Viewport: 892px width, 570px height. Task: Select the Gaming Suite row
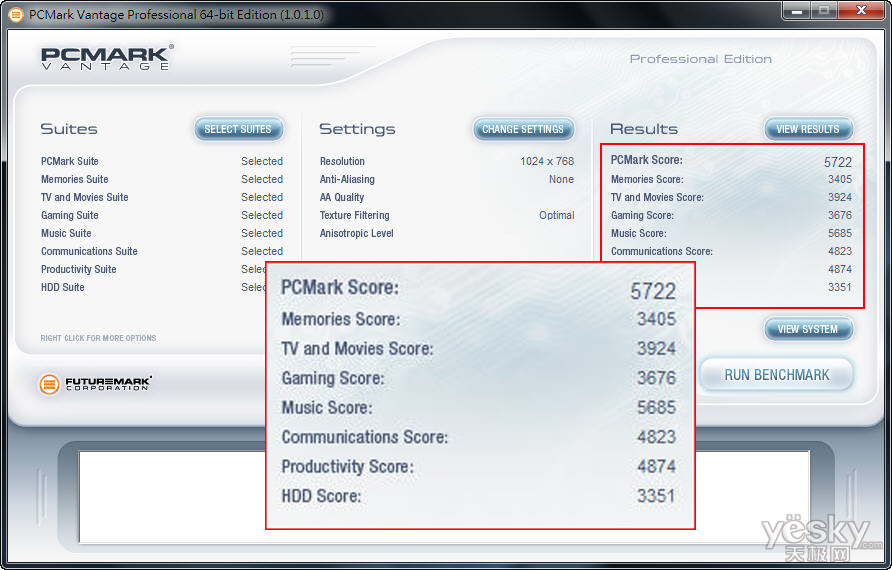162,215
